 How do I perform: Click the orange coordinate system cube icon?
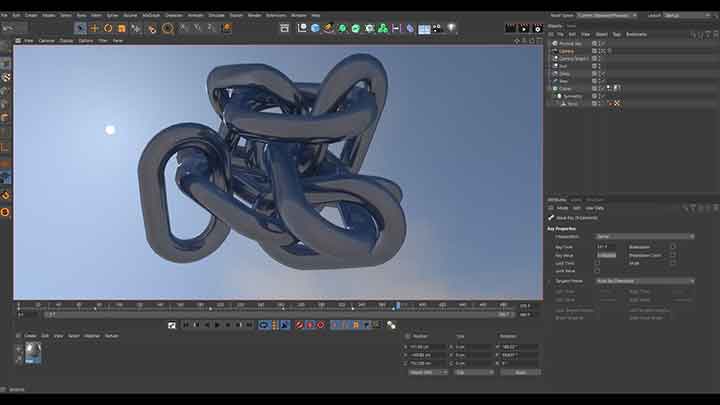[x=227, y=28]
